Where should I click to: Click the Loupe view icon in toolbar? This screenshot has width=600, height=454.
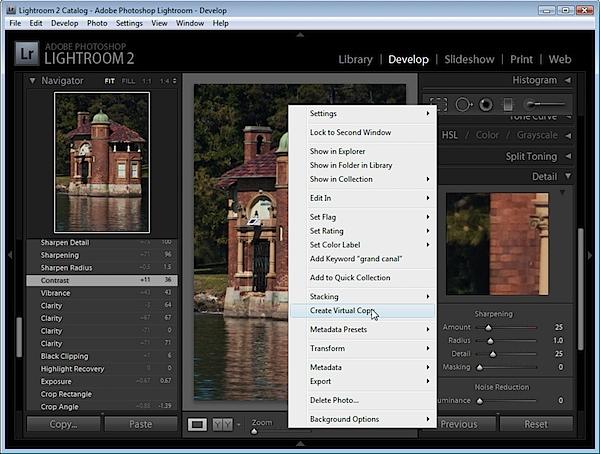[197, 424]
